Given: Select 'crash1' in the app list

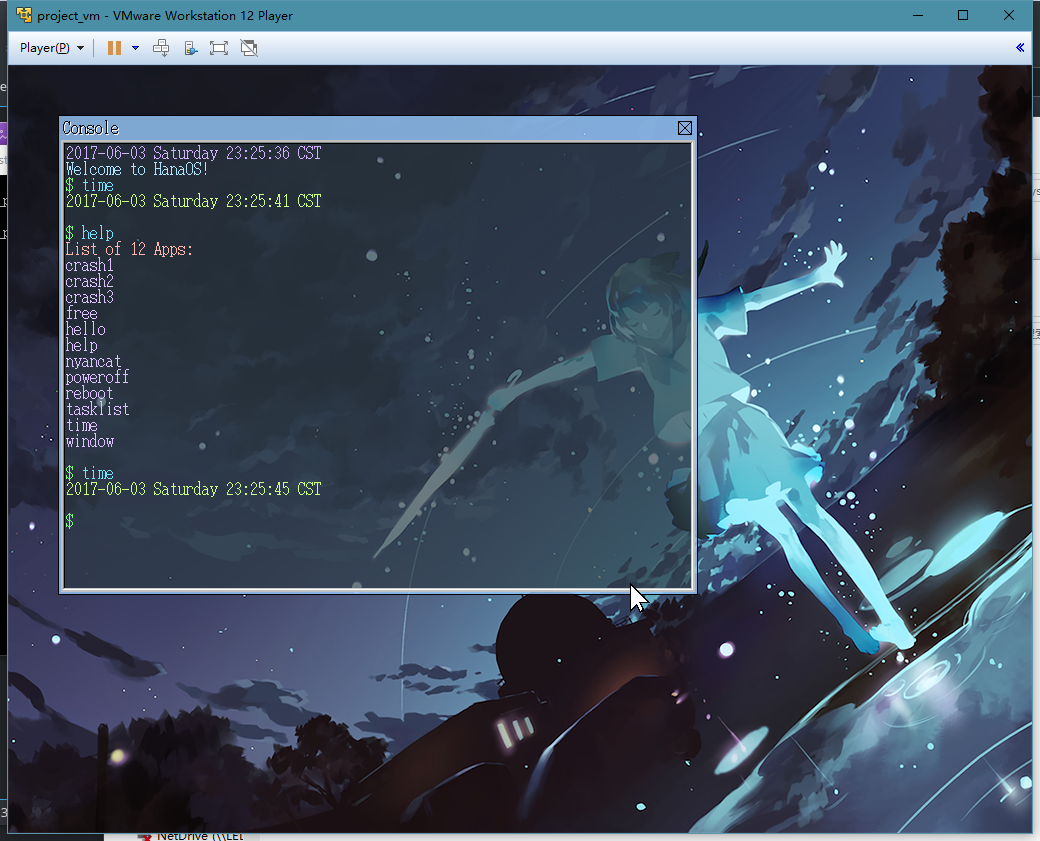Looking at the screenshot, I should click(89, 265).
